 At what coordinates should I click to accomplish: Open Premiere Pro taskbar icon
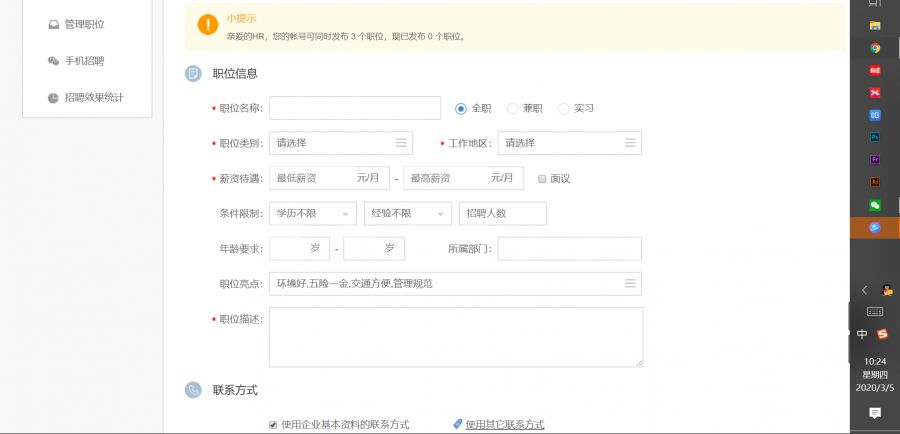coord(874,159)
